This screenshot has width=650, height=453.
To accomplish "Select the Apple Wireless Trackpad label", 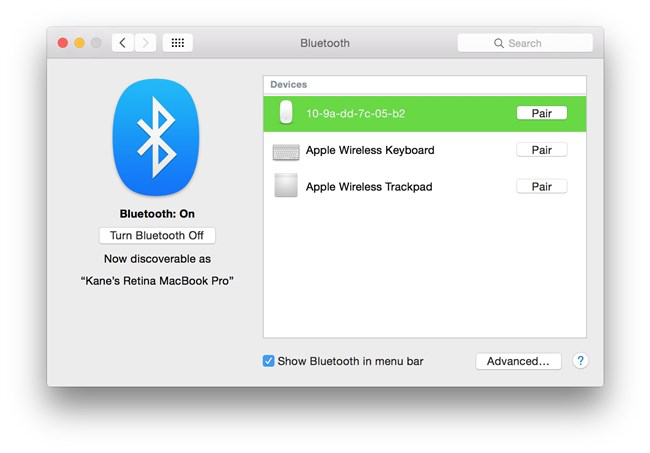I will (369, 187).
